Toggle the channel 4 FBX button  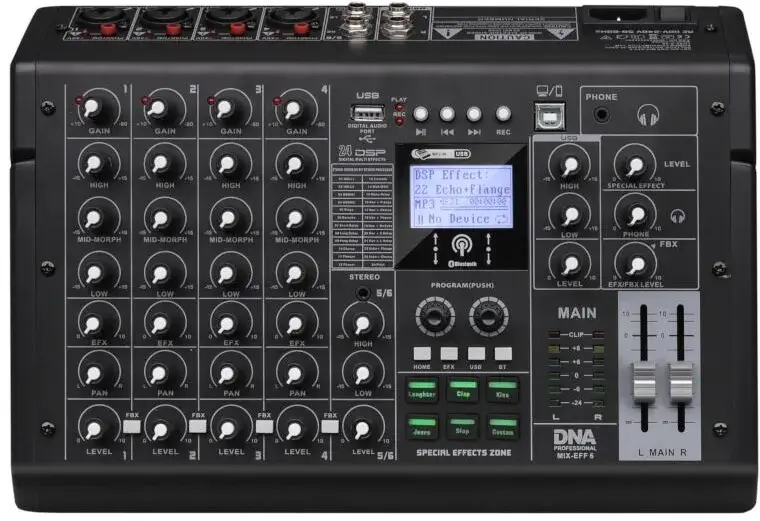pyautogui.click(x=330, y=426)
